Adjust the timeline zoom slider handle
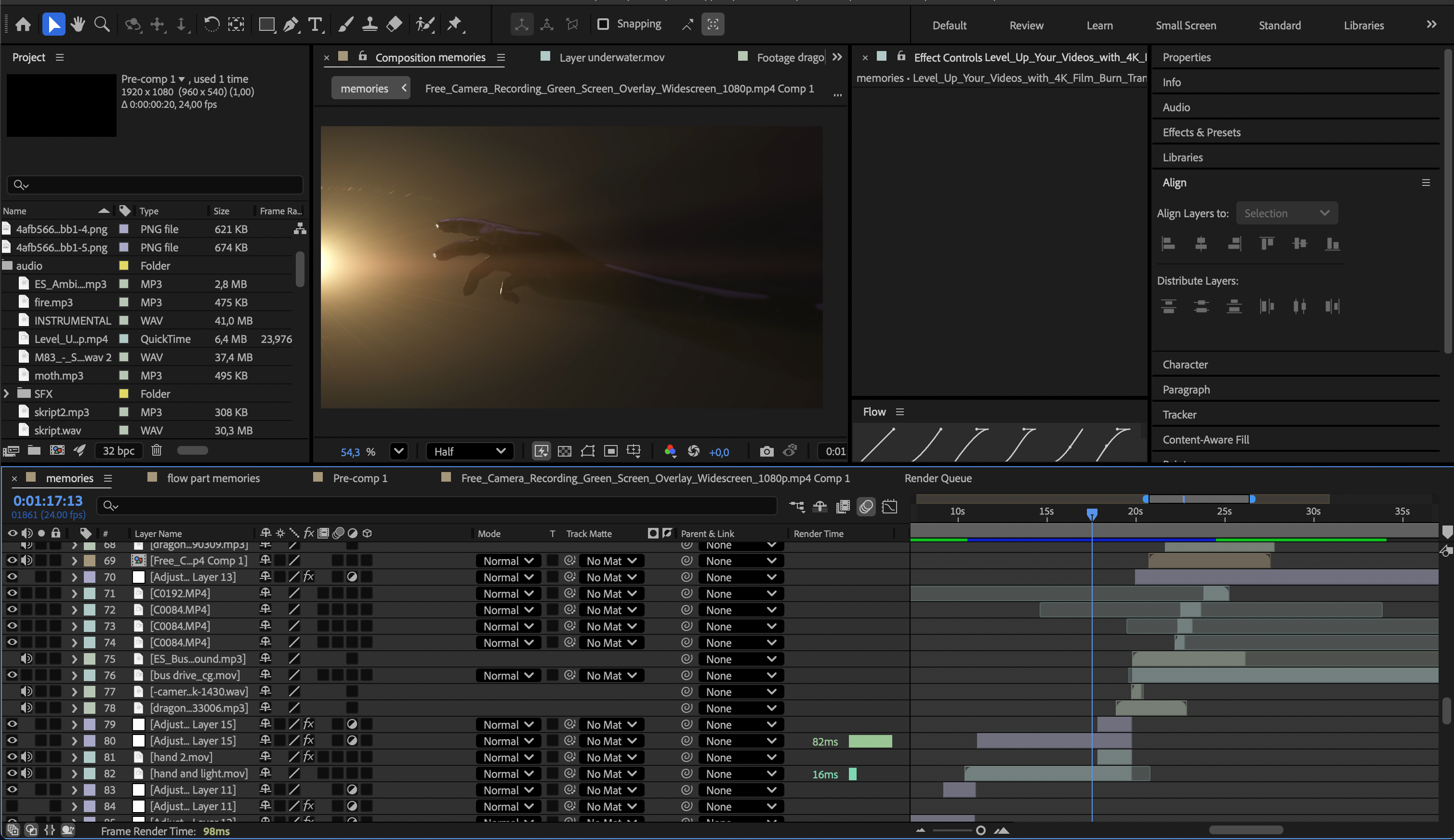This screenshot has width=1454, height=840. 980,830
